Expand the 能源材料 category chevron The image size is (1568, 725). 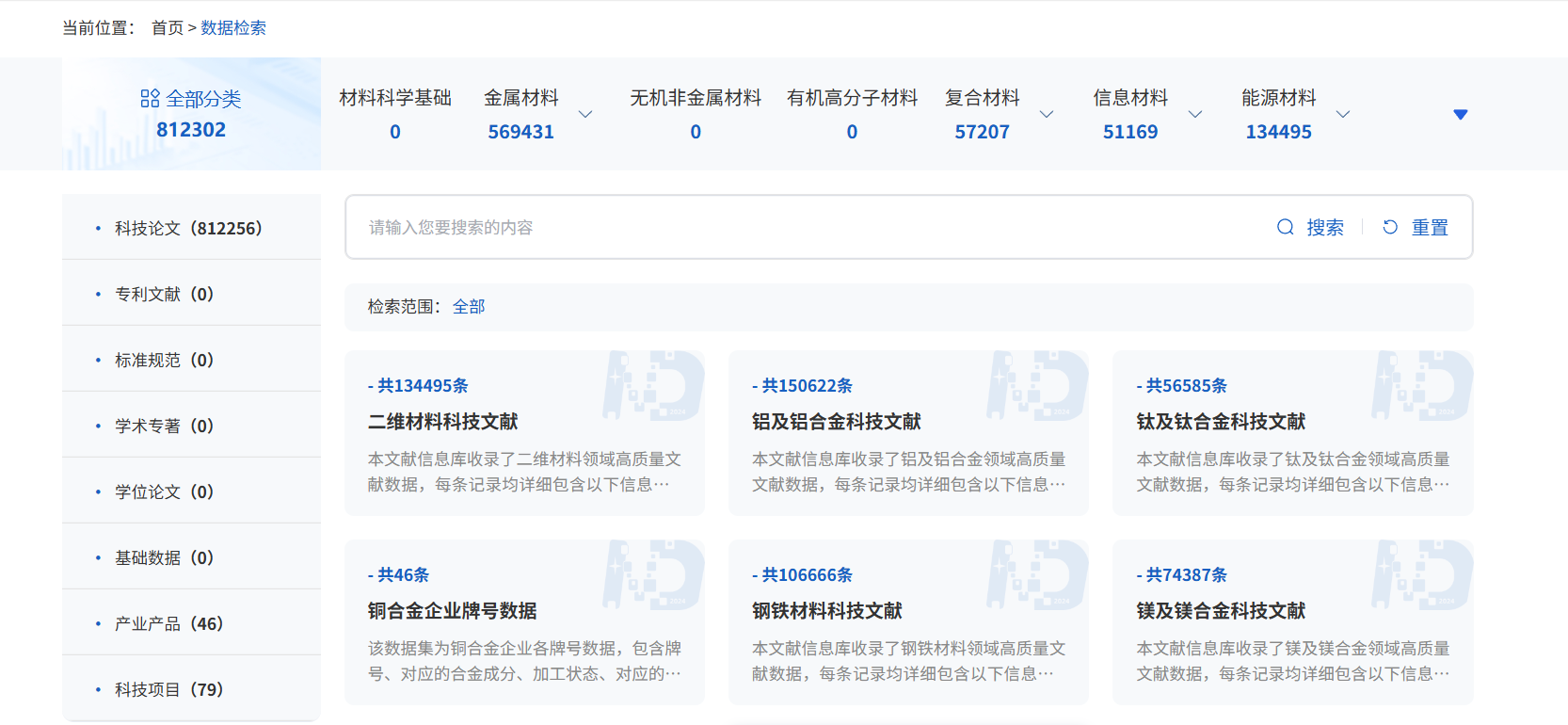click(1343, 114)
